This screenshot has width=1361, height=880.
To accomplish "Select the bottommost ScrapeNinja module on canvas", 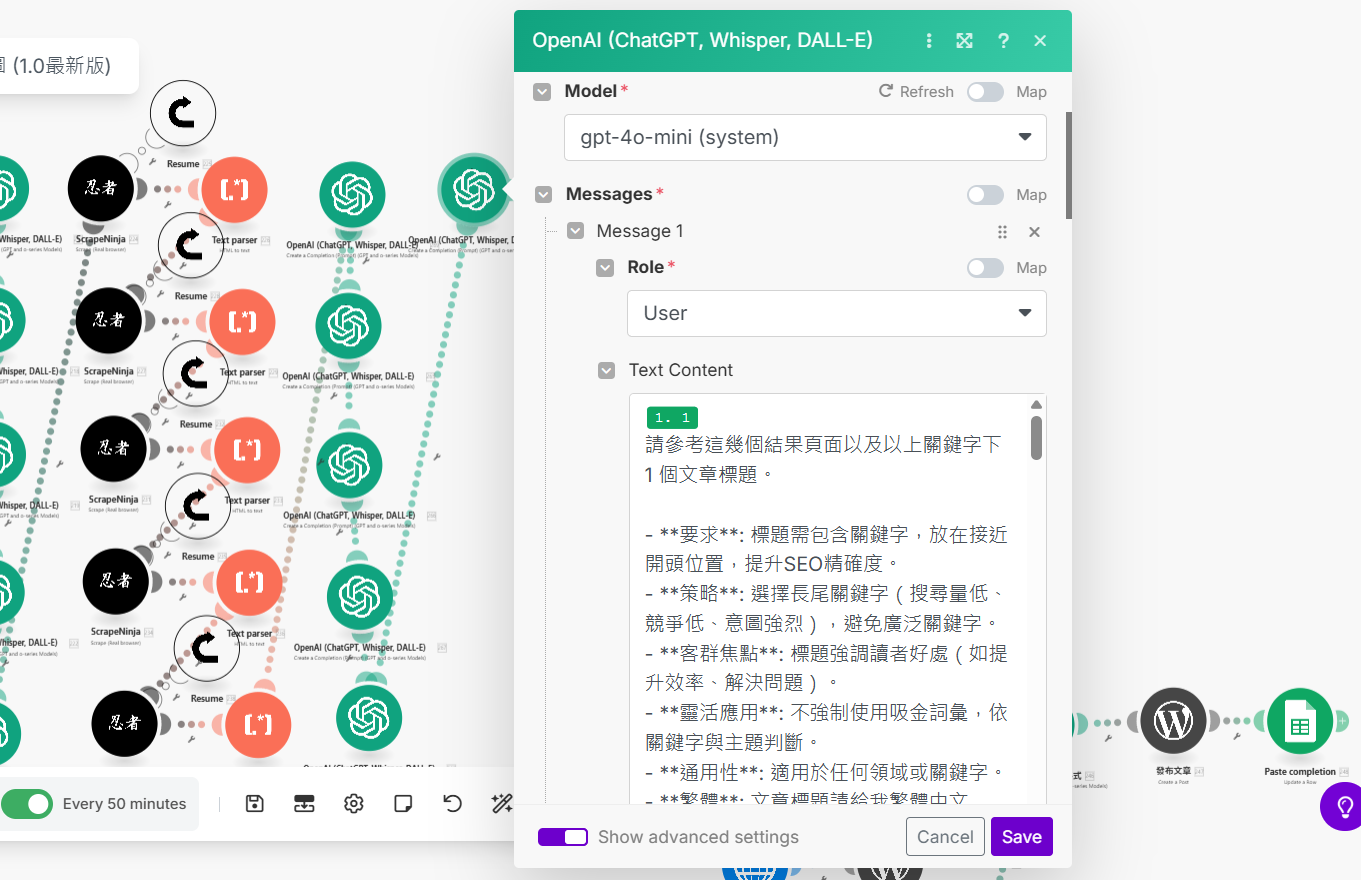I will [124, 723].
